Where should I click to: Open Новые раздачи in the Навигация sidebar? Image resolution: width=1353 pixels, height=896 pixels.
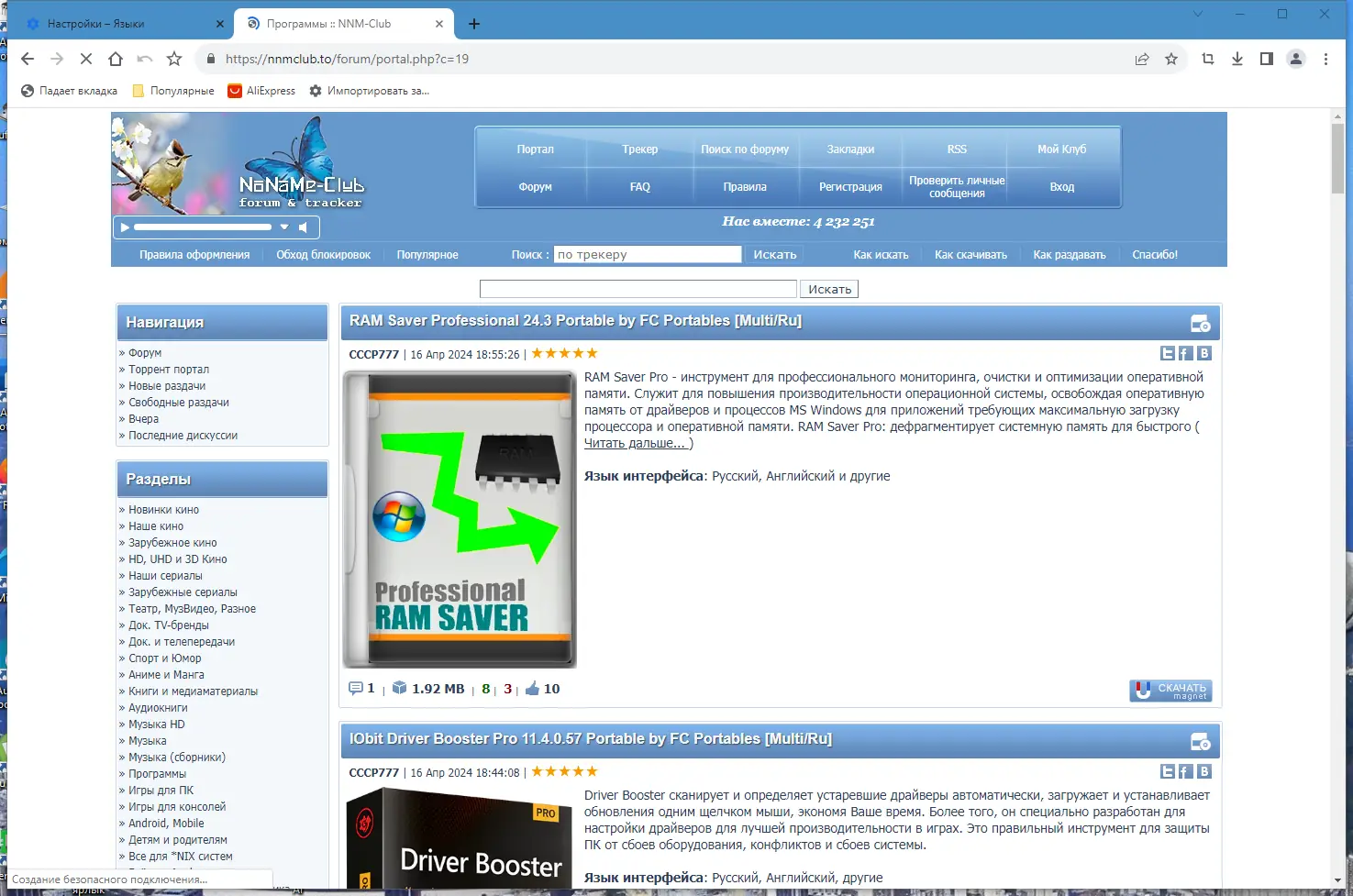[167, 386]
